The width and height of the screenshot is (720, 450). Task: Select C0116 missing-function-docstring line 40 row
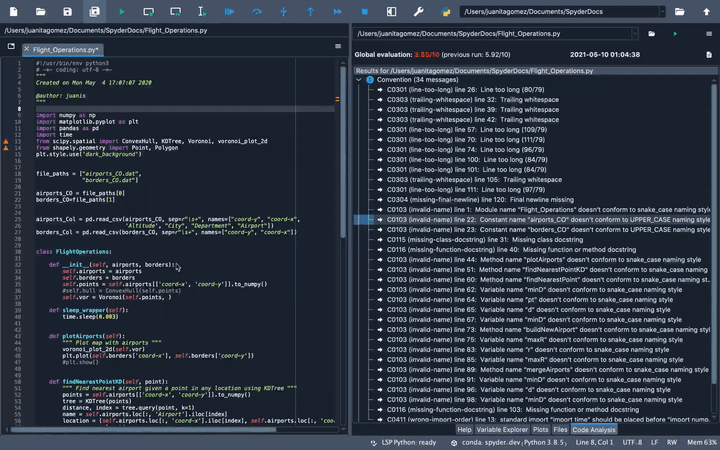[512, 250]
